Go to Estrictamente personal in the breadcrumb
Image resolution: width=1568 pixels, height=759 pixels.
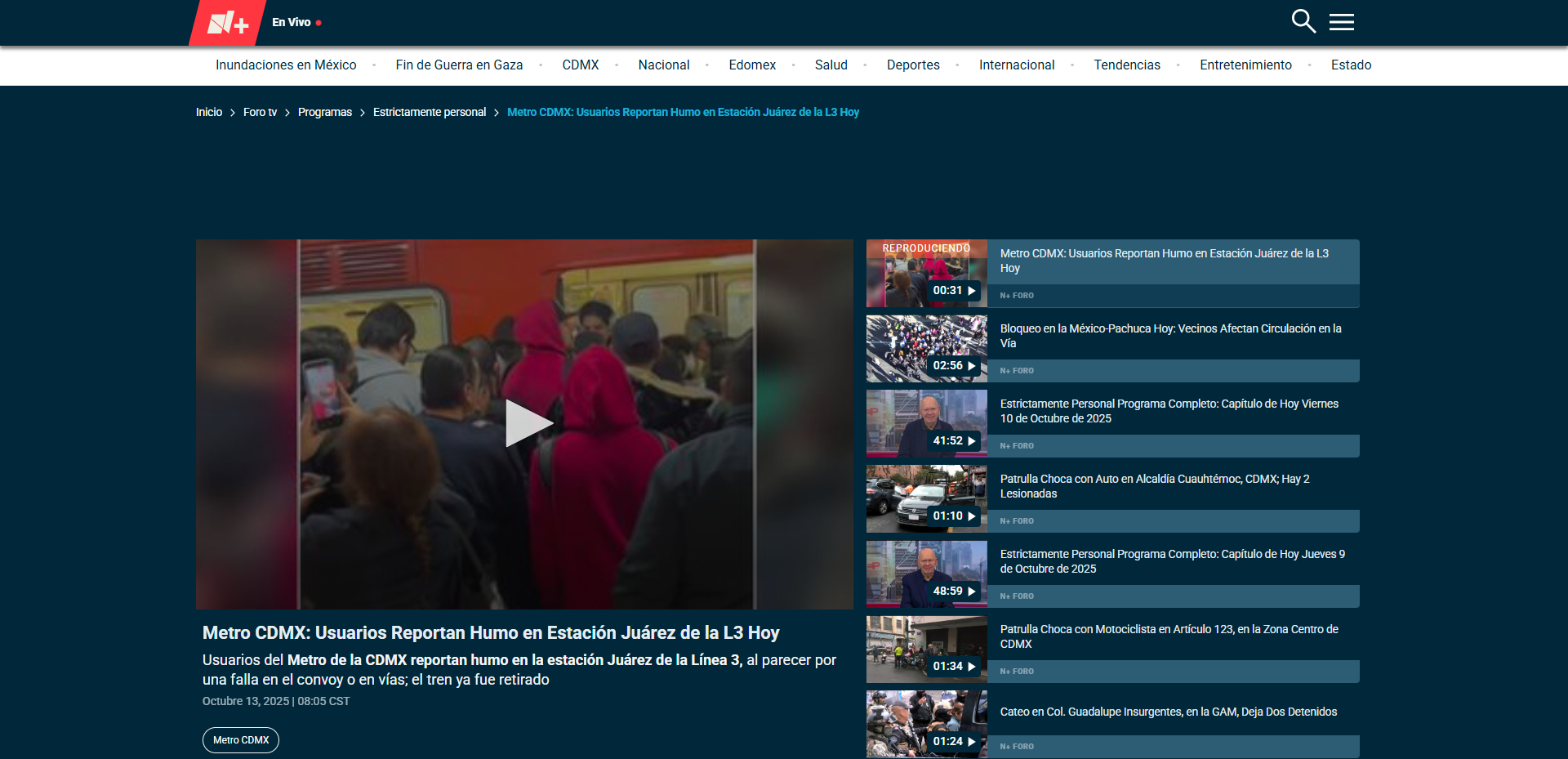coord(430,112)
